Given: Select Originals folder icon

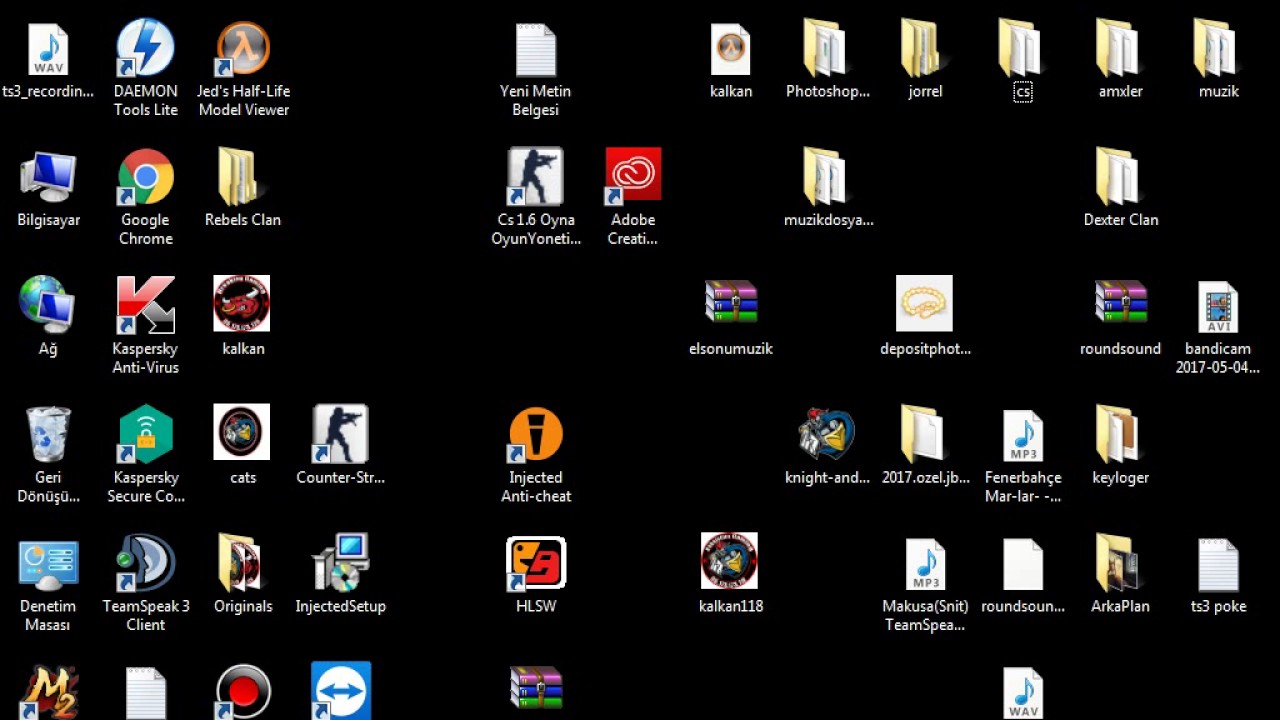Looking at the screenshot, I should coord(241,563).
